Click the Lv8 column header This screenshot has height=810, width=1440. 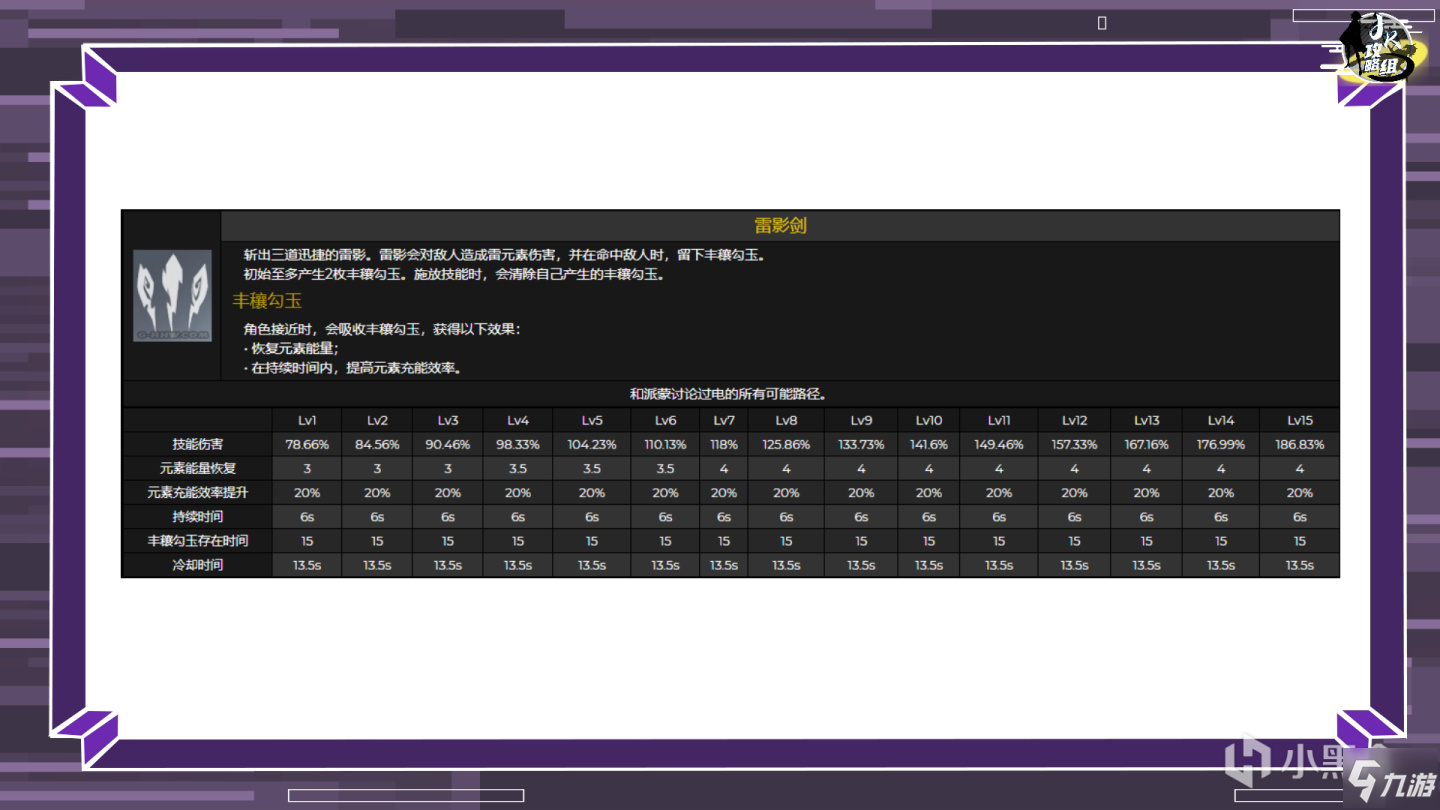[x=786, y=421]
